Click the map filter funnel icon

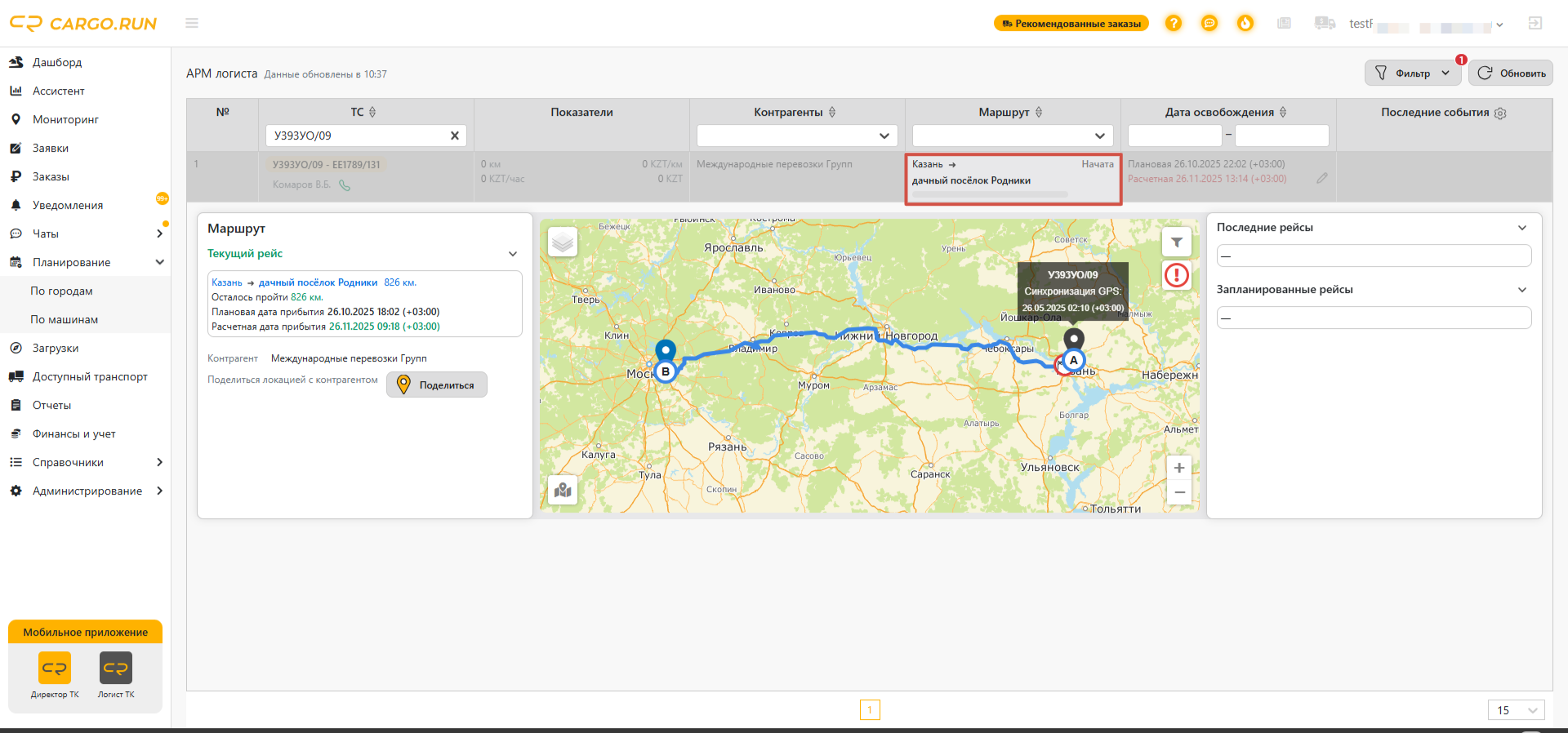pyautogui.click(x=1177, y=242)
